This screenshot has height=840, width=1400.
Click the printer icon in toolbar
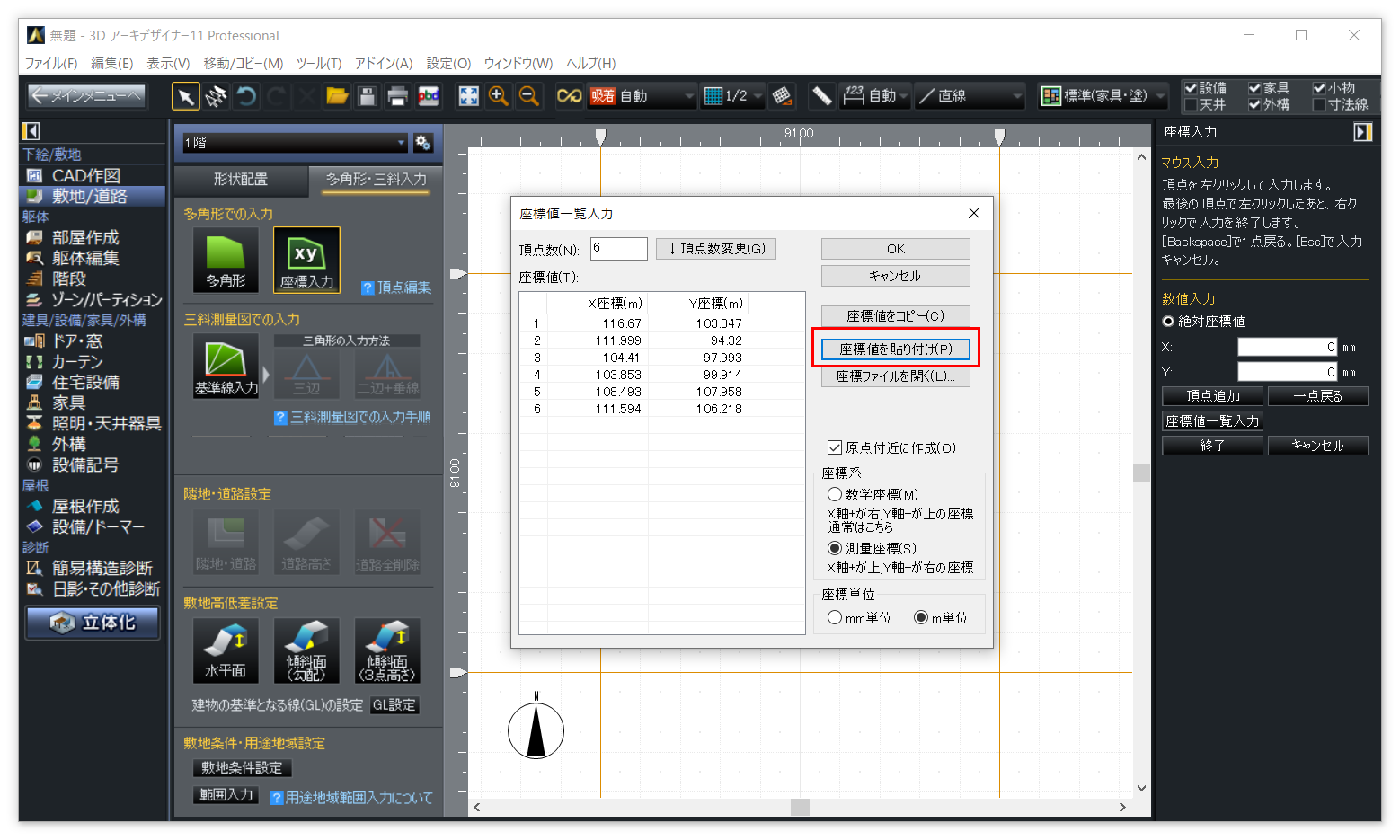coord(397,96)
